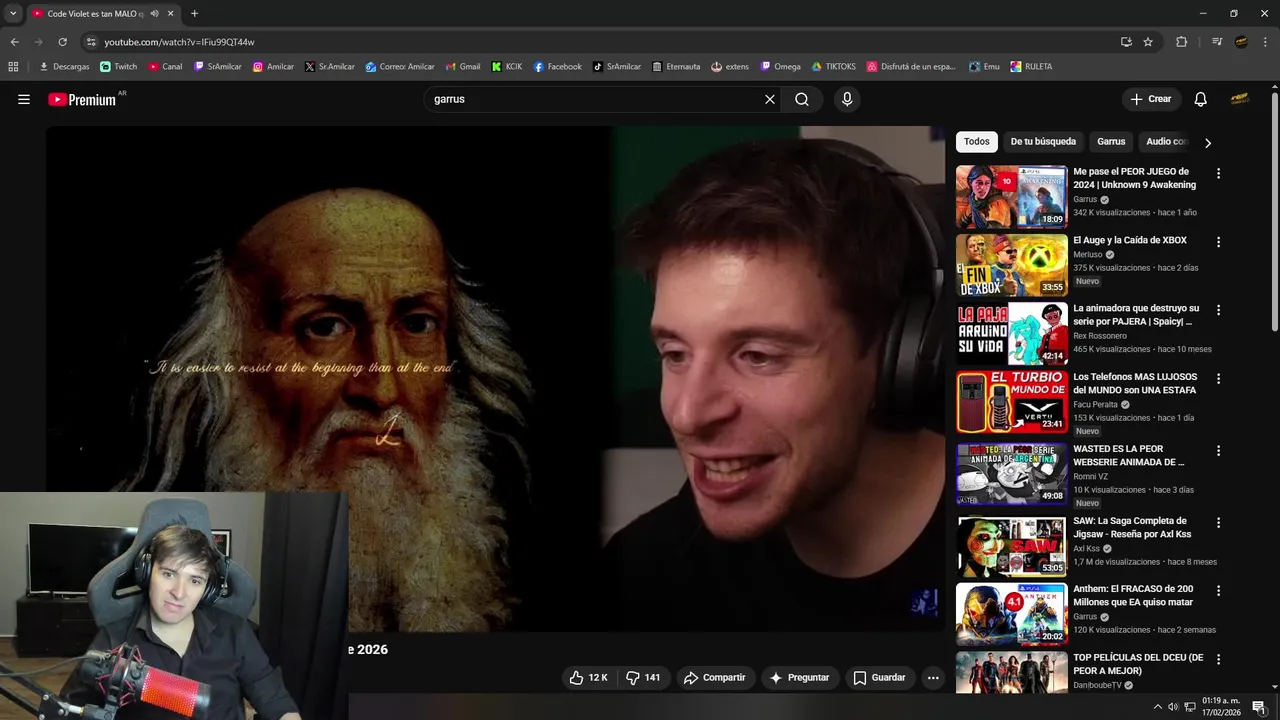
Task: Open the SAW Jigsaw thumbnail
Action: 1011,546
